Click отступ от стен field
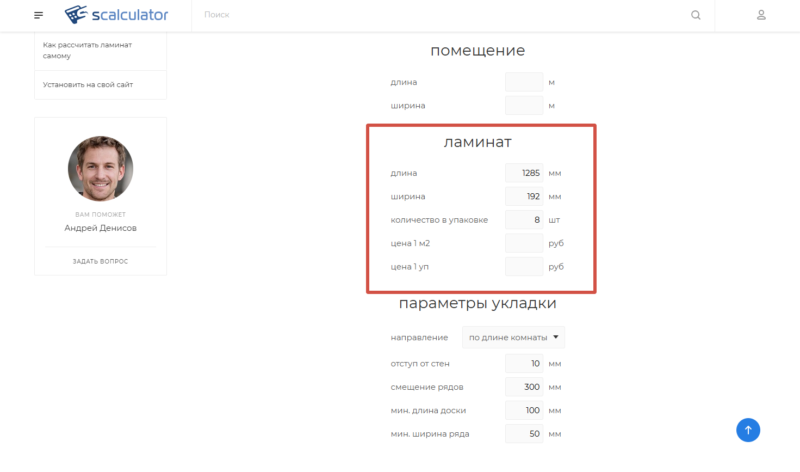800x472 pixels. (x=524, y=364)
